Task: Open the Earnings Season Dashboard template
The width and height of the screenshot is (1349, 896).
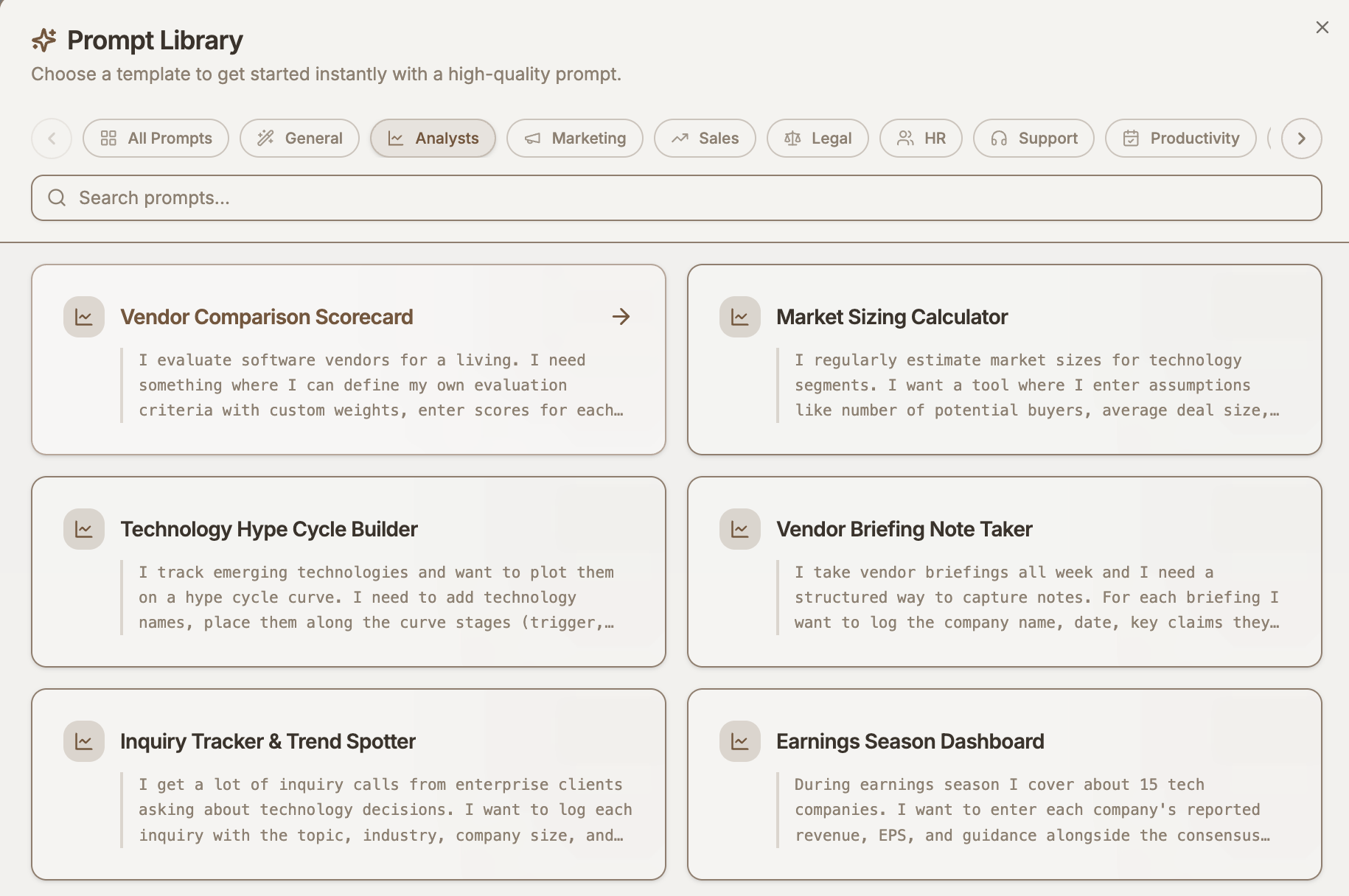Action: pyautogui.click(x=1005, y=784)
